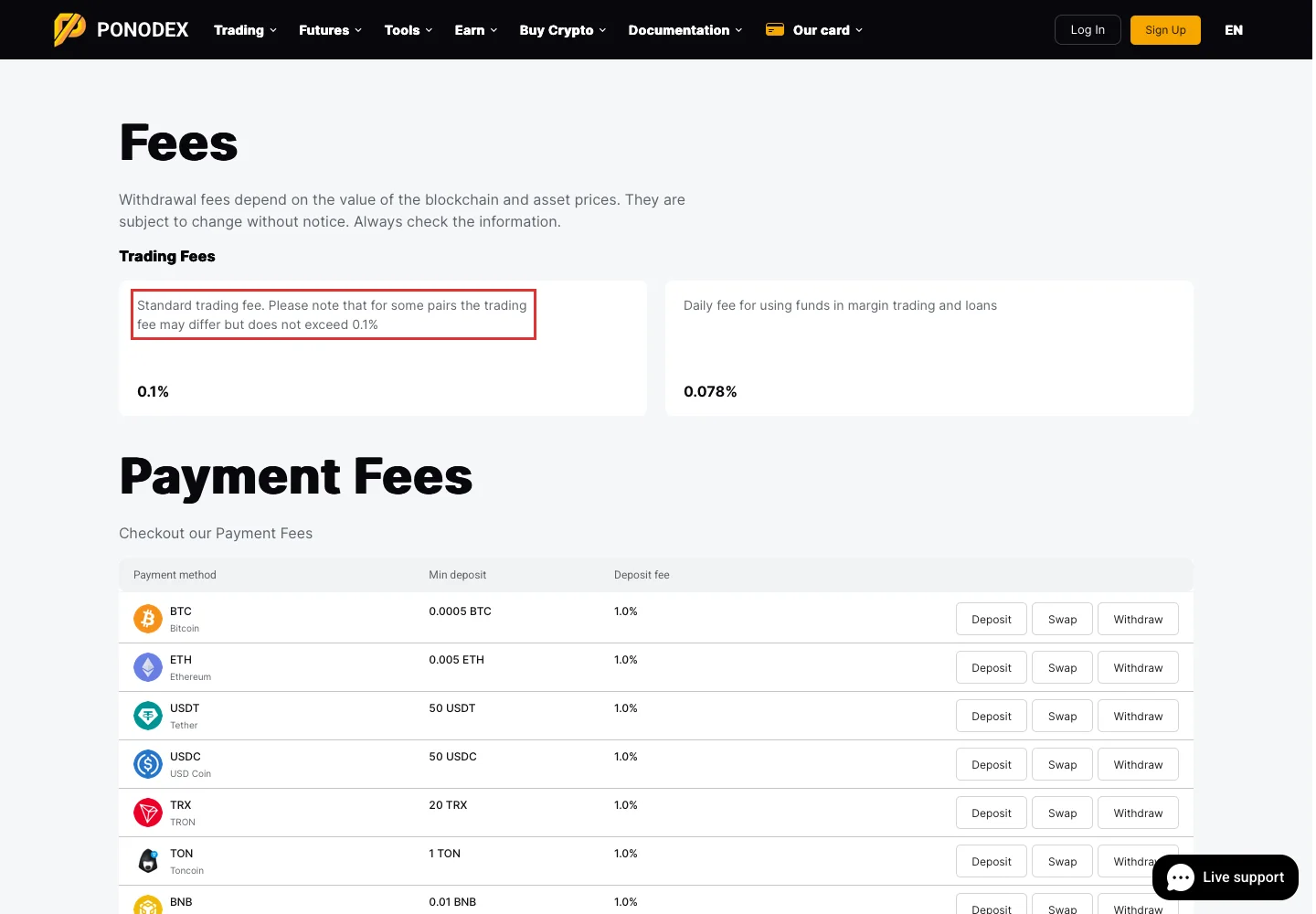Click the Log In button

1088,30
